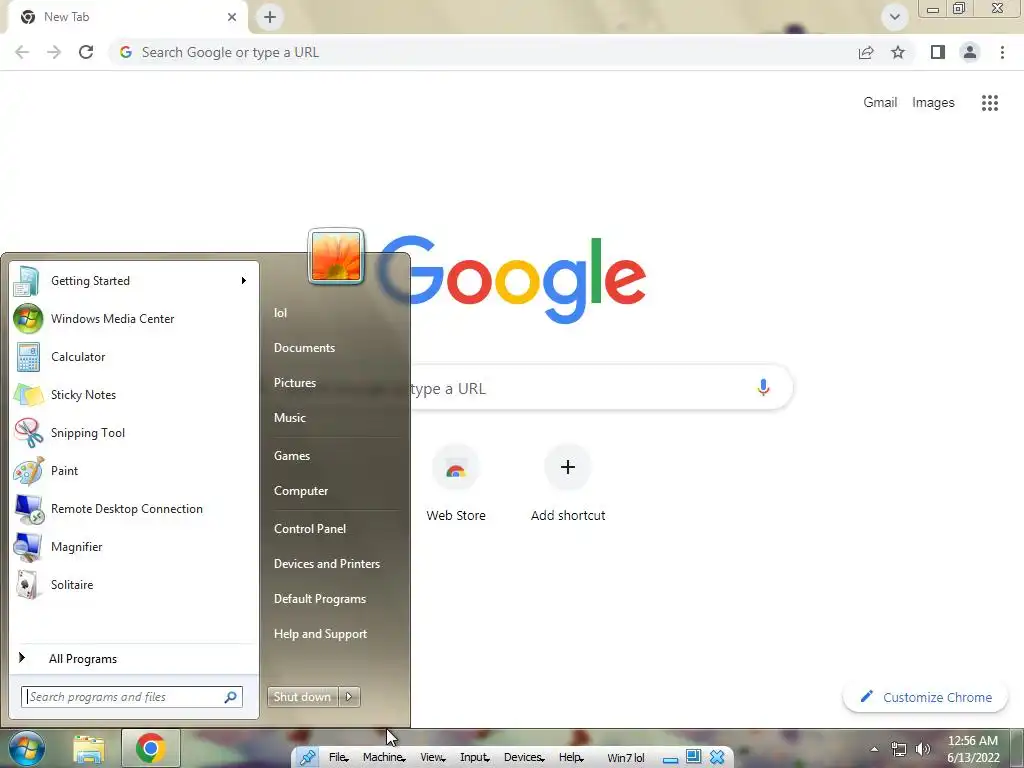The width and height of the screenshot is (1024, 768).
Task: Open Windows Media Center via its icon
Action: point(28,319)
